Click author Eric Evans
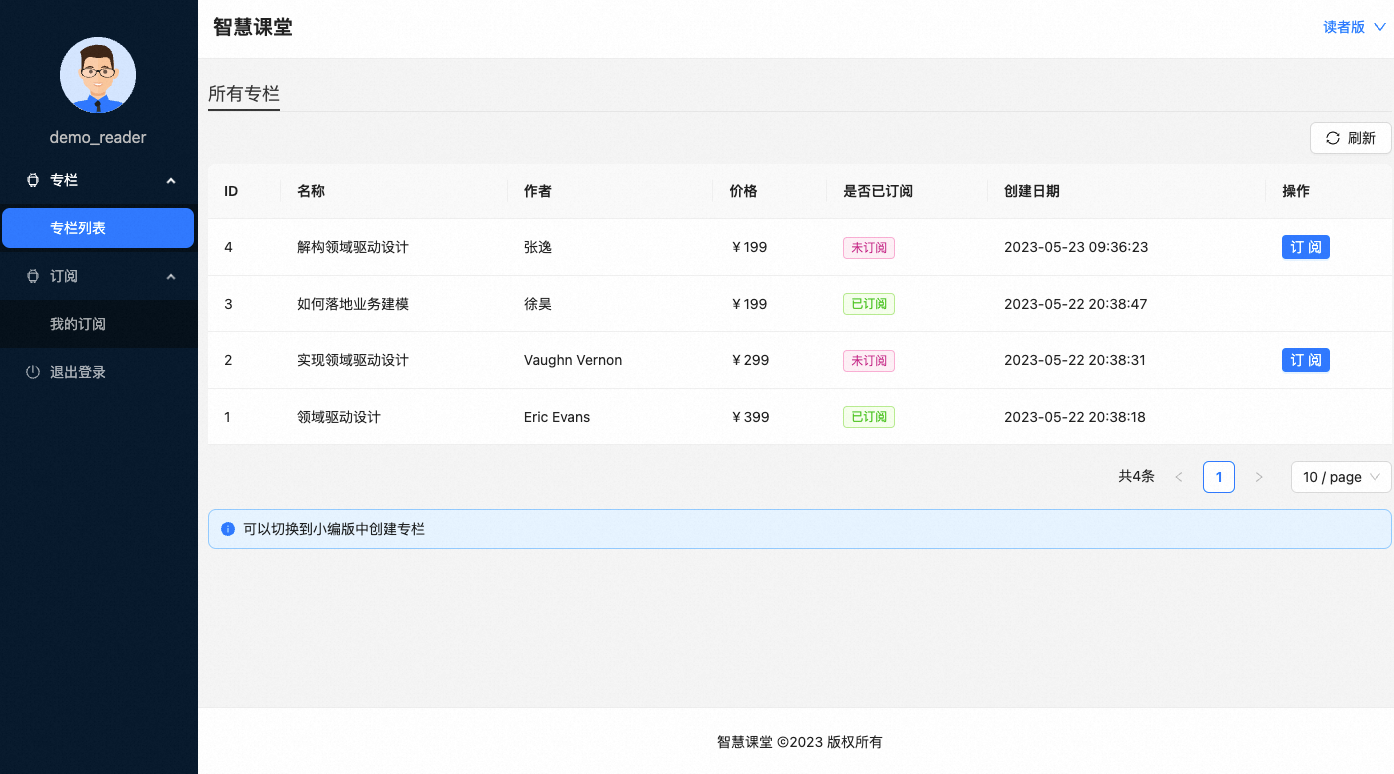 557,417
